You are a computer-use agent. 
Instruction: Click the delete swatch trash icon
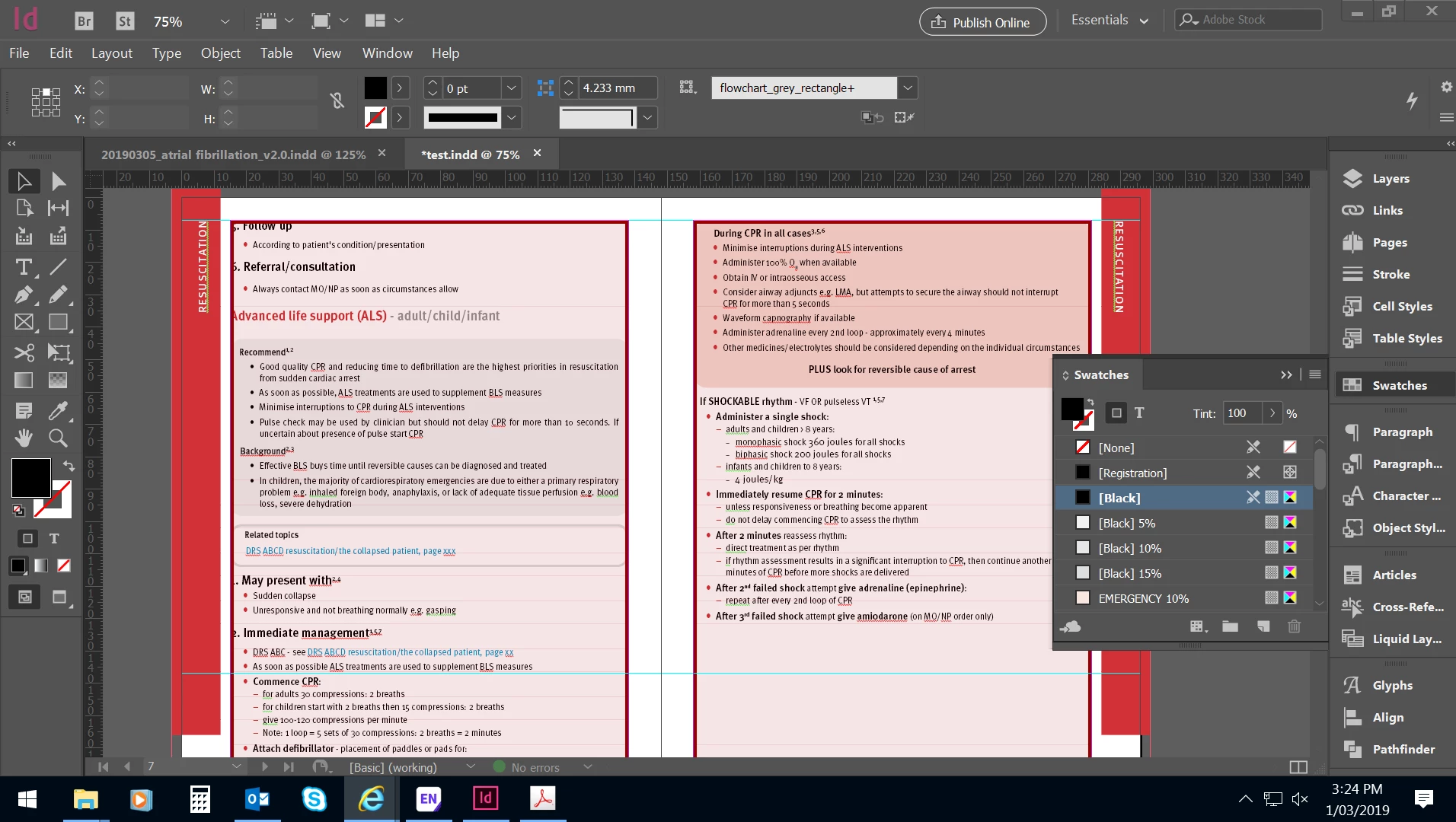tap(1294, 626)
